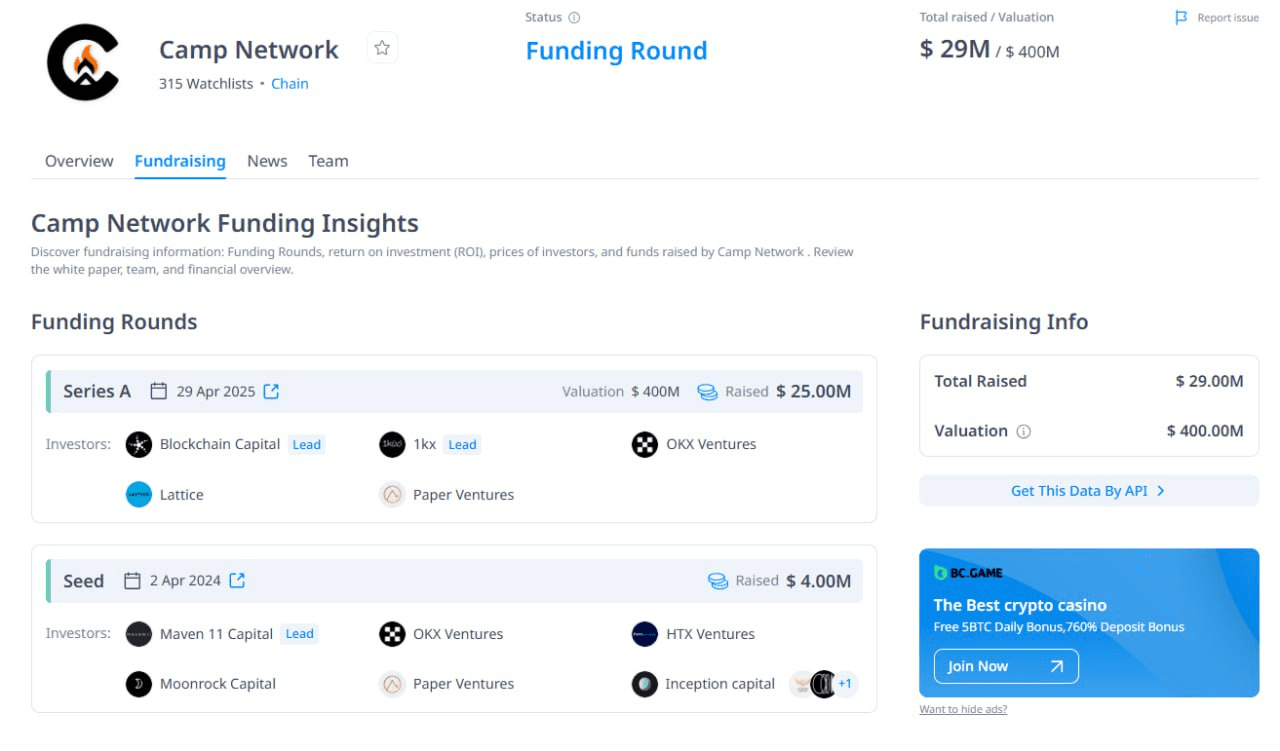Click the Inception capital investor name
Image resolution: width=1280 pixels, height=751 pixels.
pyautogui.click(x=721, y=684)
